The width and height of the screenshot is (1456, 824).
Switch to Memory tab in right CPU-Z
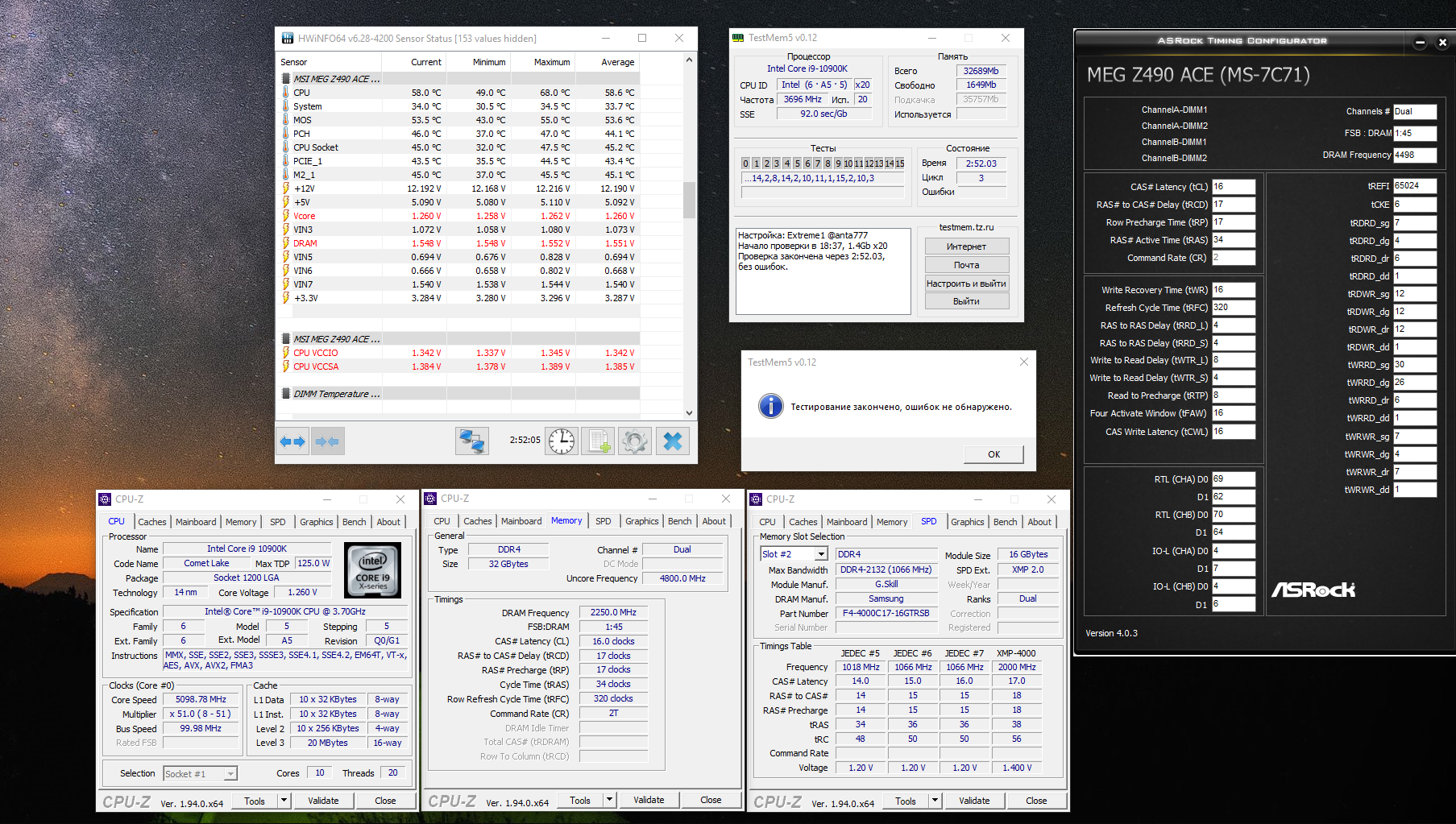892,522
